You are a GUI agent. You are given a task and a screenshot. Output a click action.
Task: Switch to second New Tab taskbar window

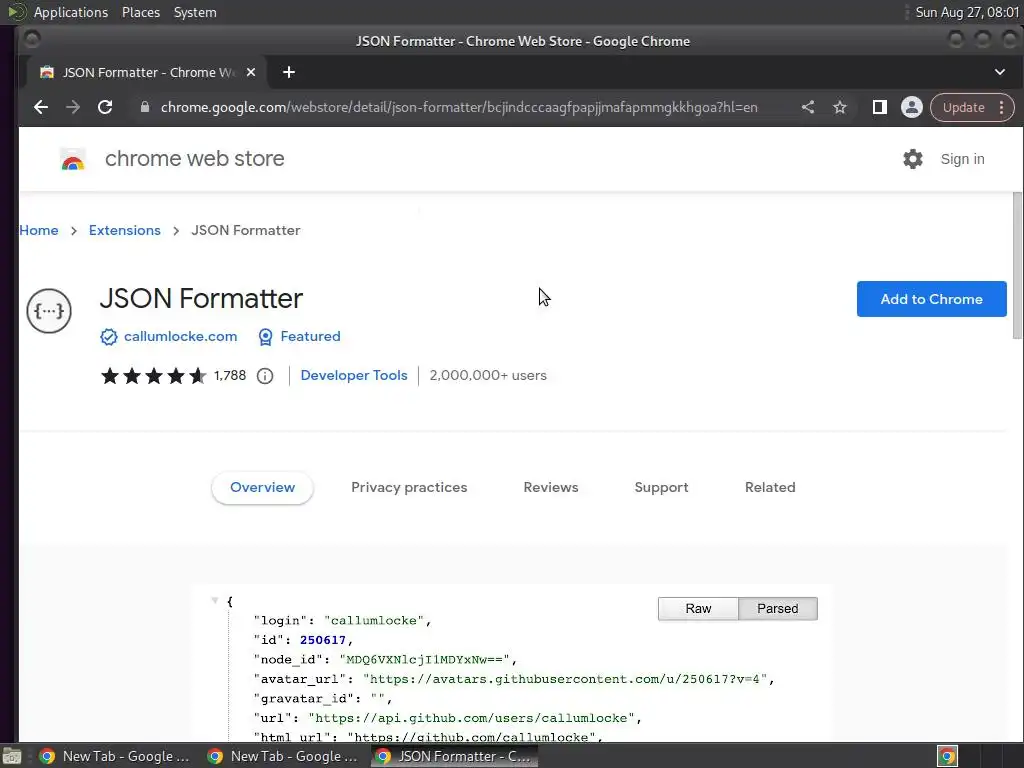283,756
